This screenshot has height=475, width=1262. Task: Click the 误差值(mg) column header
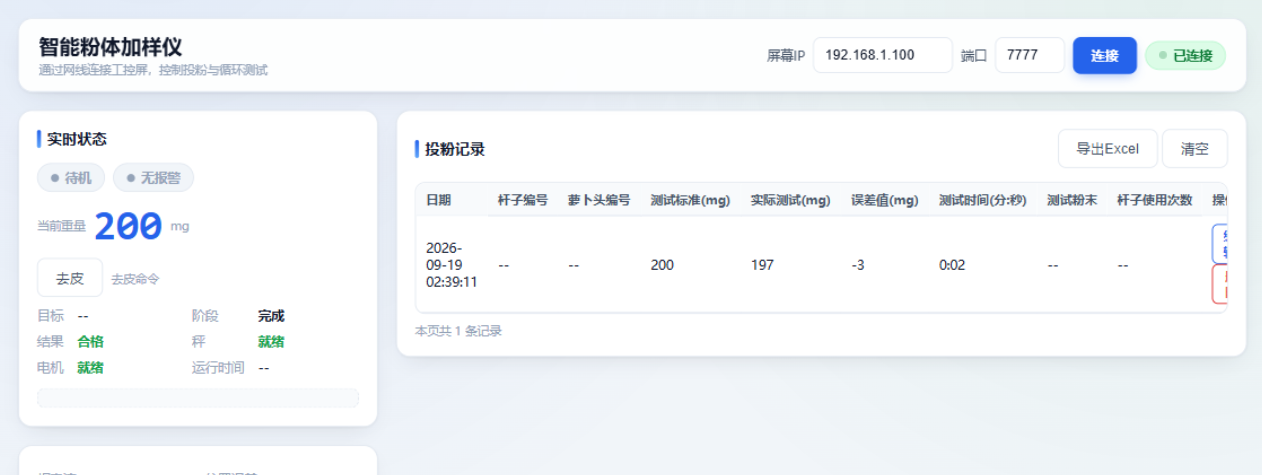[885, 200]
